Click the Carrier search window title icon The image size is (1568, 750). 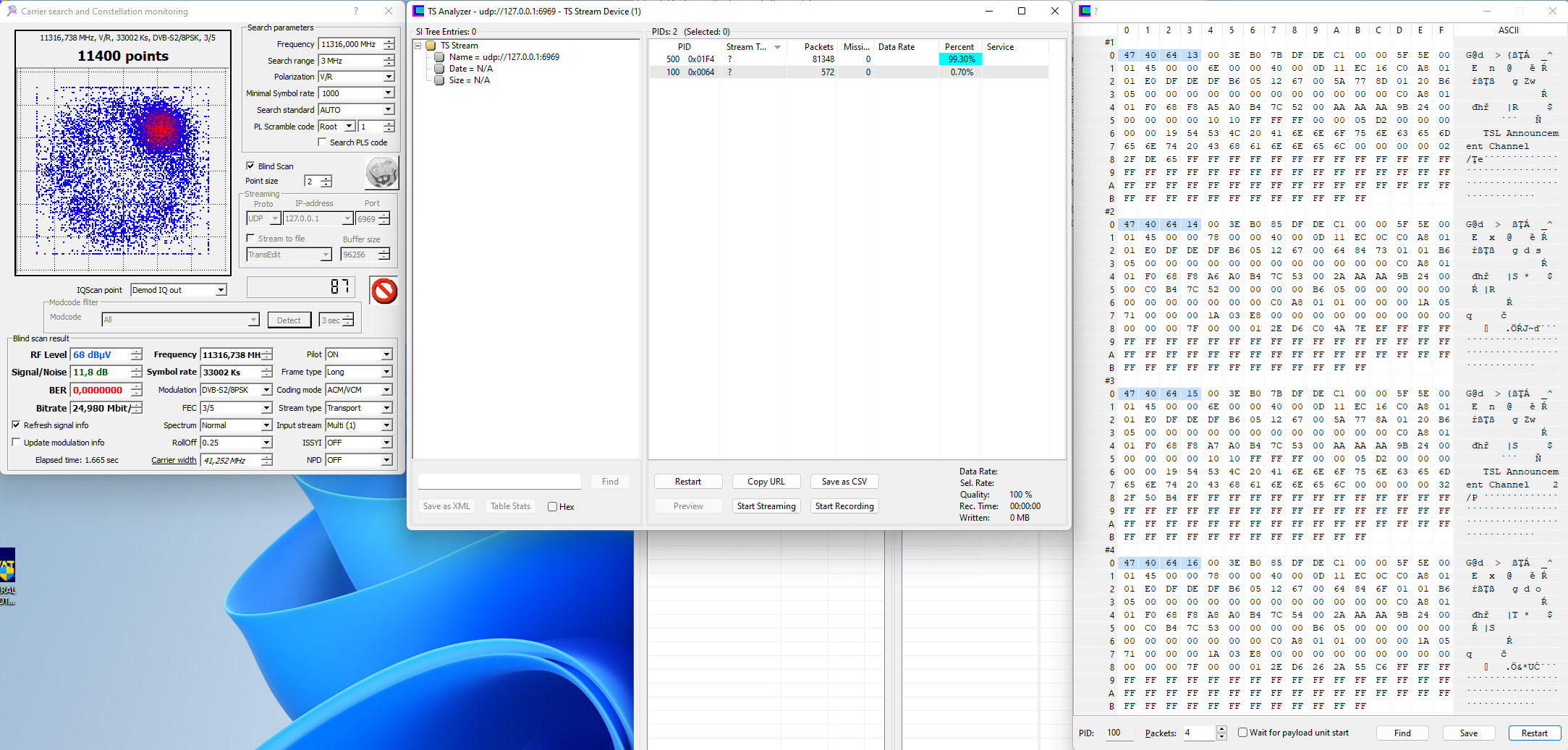click(12, 11)
